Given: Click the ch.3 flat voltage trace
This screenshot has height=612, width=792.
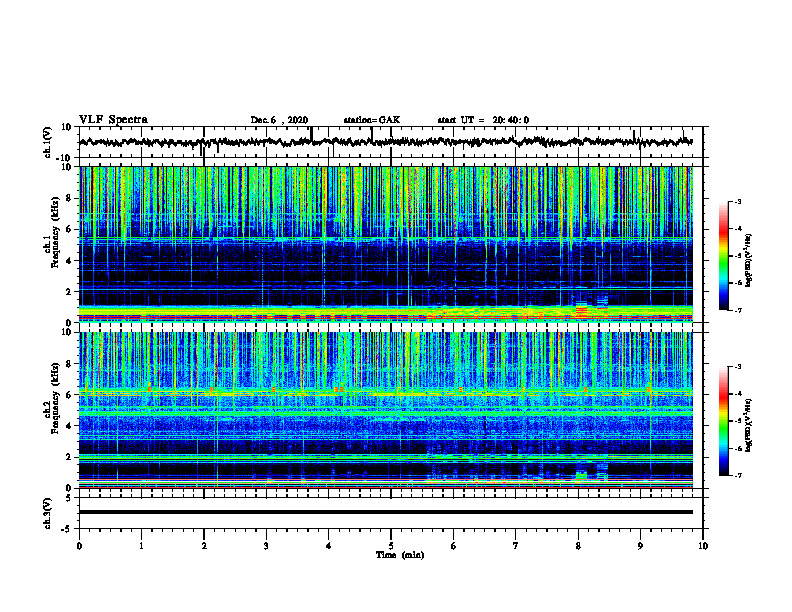Looking at the screenshot, I should 386,512.
